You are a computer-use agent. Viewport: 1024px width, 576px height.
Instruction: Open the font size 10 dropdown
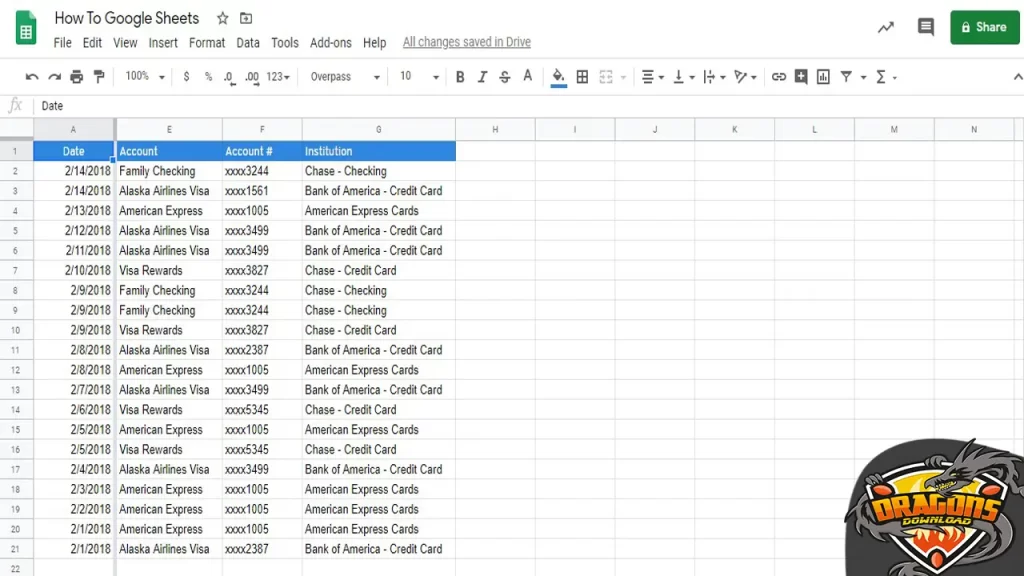[x=419, y=77]
